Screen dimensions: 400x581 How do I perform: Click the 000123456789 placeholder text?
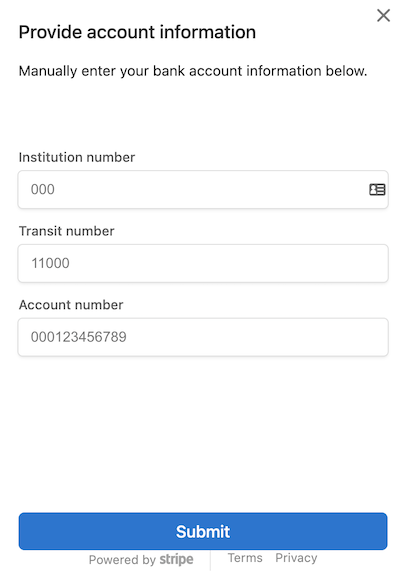pyautogui.click(x=79, y=337)
